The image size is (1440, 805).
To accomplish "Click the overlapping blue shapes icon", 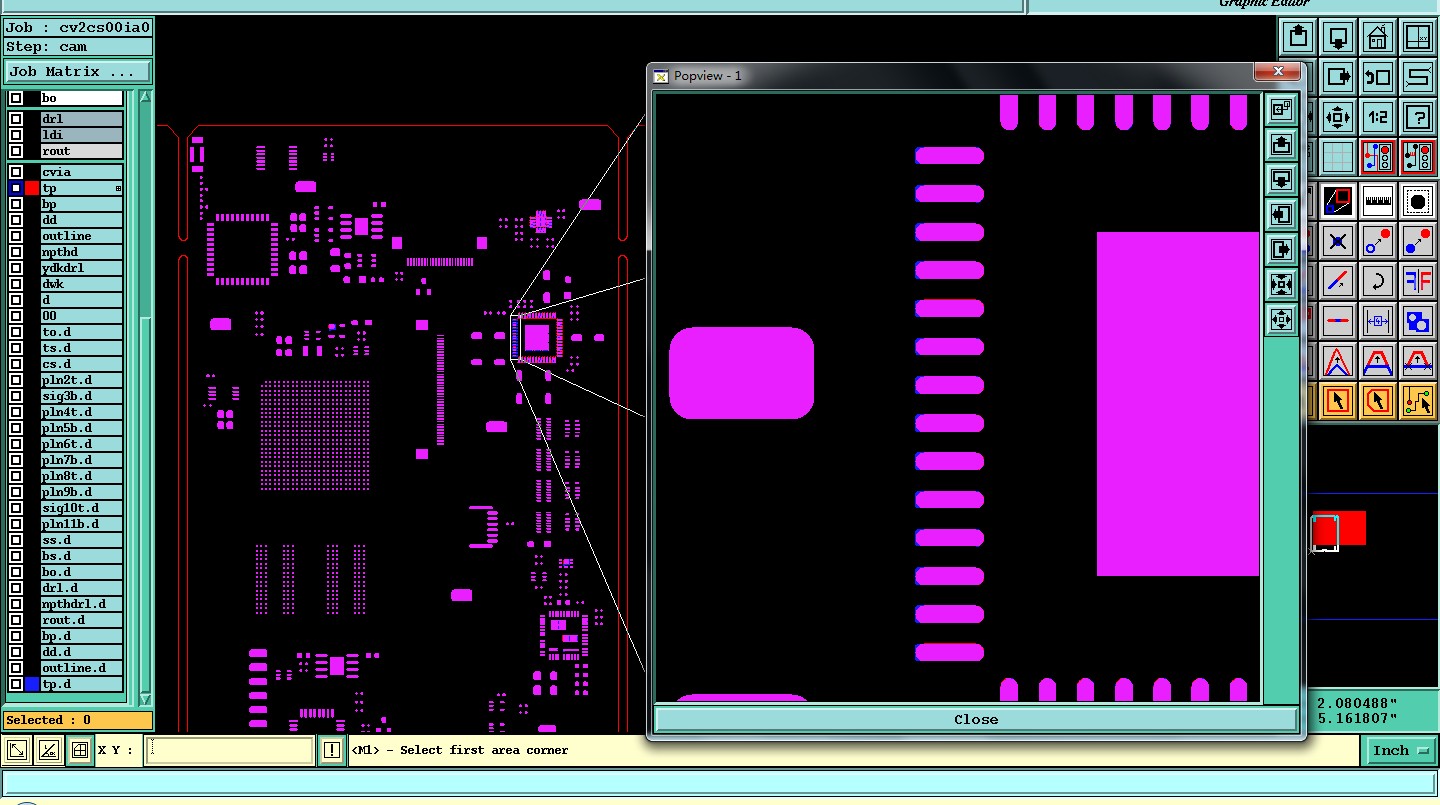I will 1417,321.
